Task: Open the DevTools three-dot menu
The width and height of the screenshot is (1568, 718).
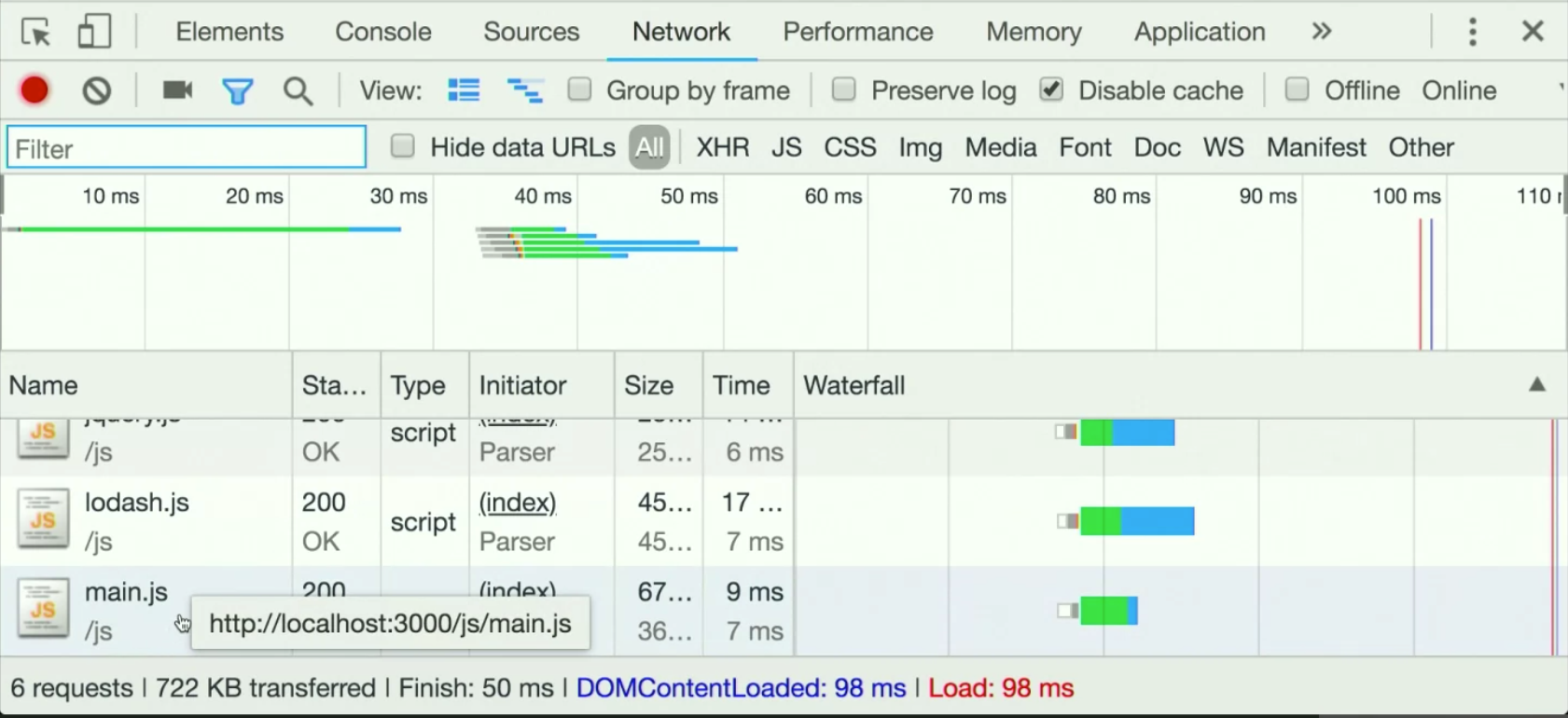Action: [1472, 32]
